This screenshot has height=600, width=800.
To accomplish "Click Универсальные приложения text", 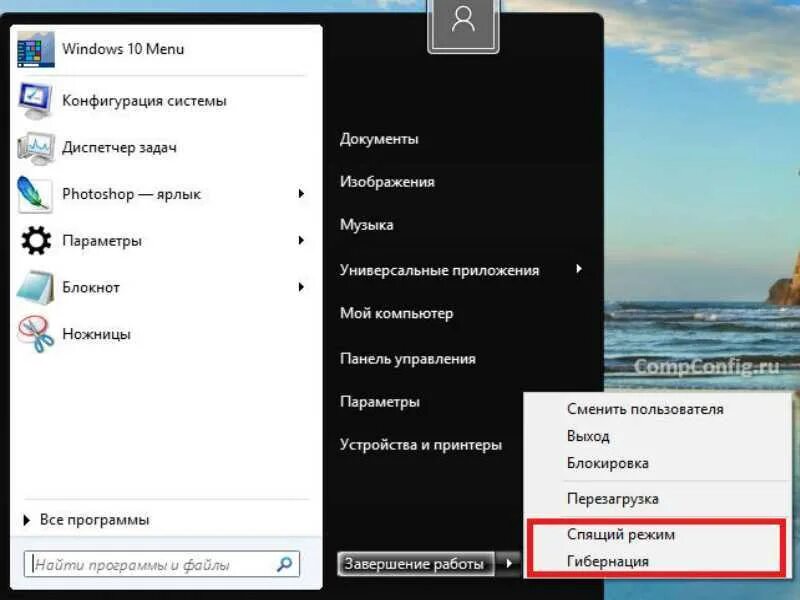I will 439,270.
